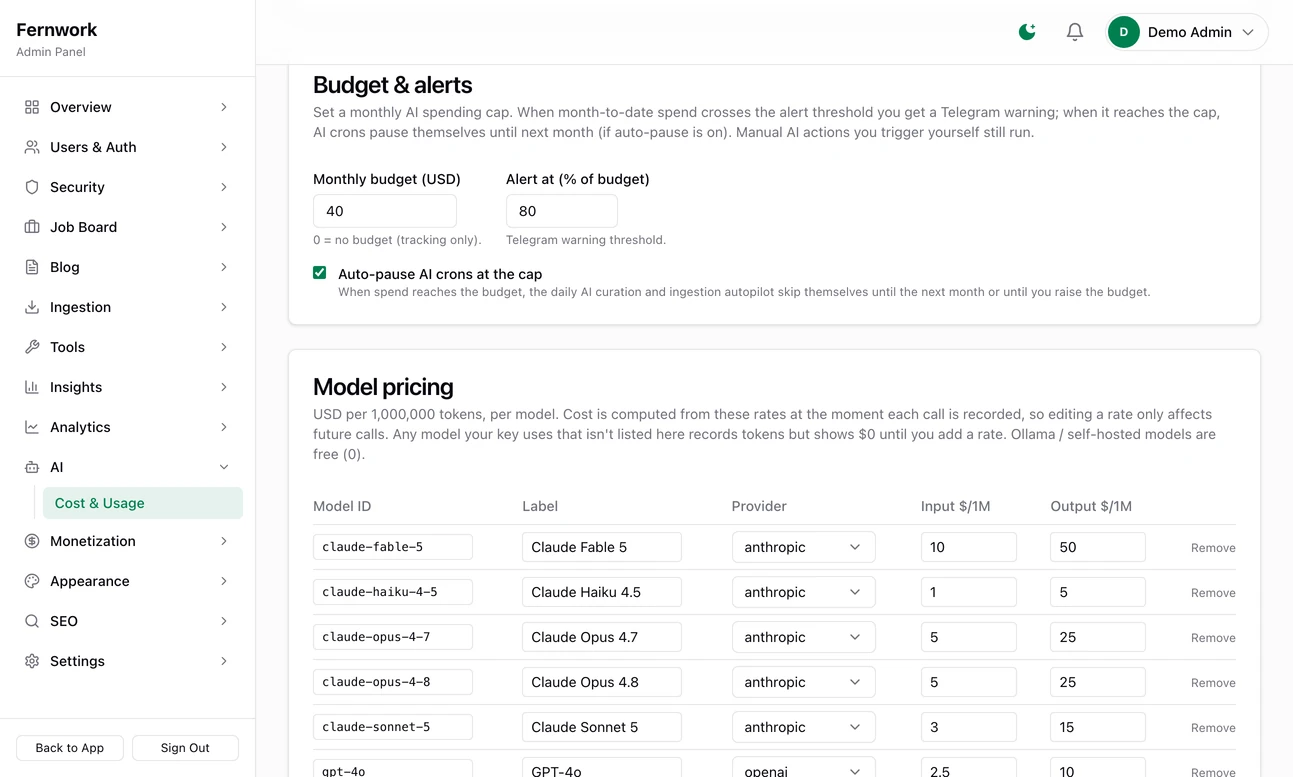Click the Analytics line chart icon

[32, 427]
